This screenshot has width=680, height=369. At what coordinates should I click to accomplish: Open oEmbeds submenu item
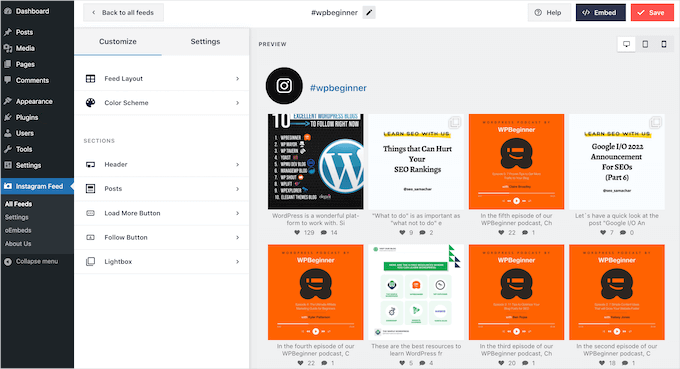(18, 230)
